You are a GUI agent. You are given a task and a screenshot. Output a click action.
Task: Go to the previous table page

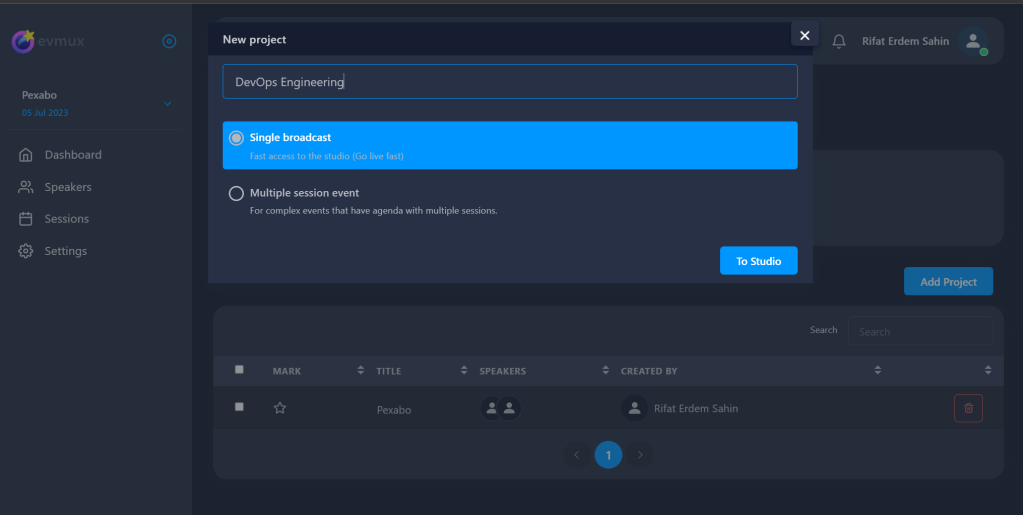pos(577,455)
